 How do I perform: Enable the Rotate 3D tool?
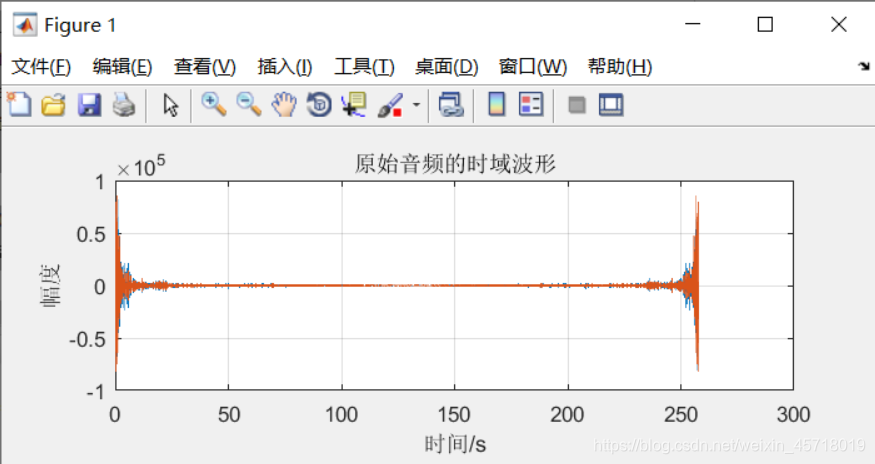(319, 104)
